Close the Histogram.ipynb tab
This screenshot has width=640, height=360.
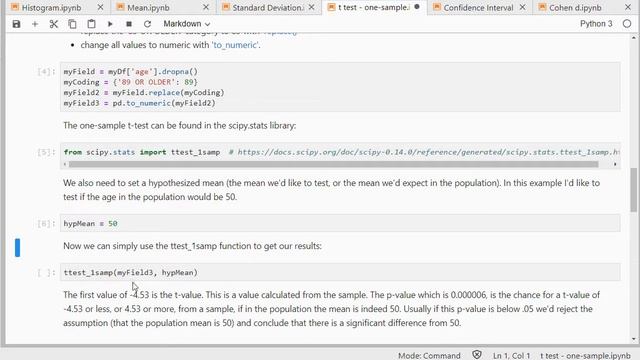coord(100,7)
